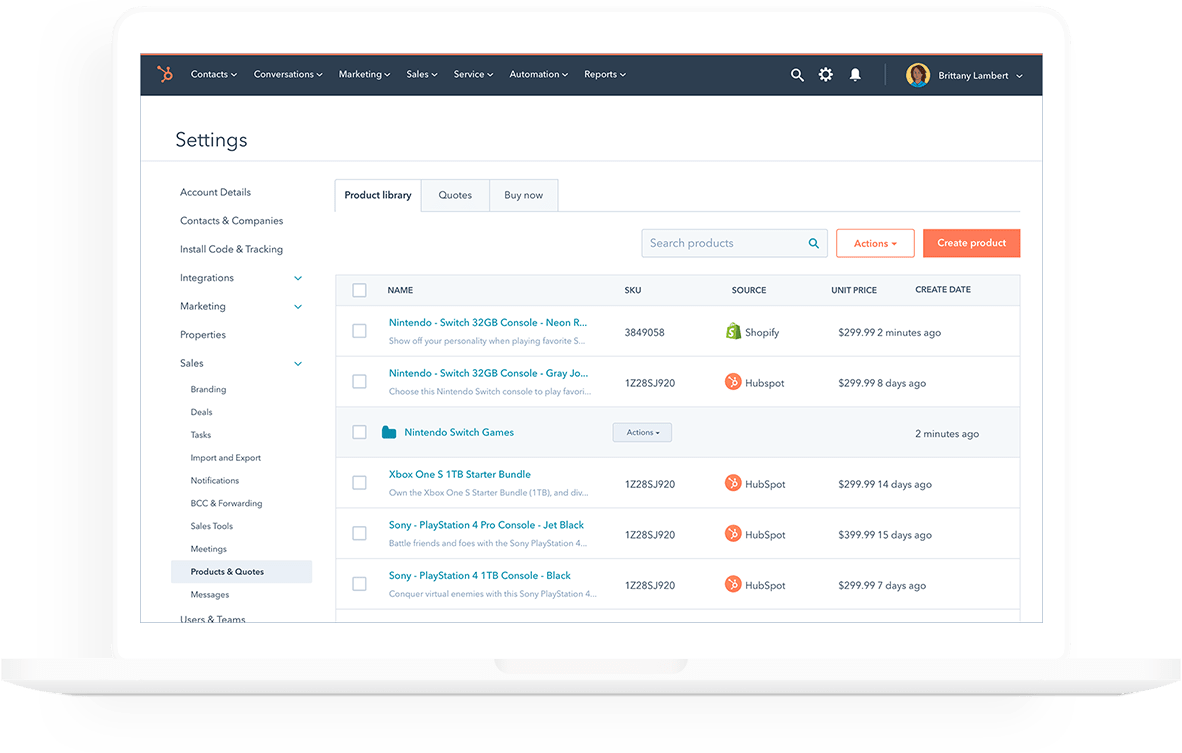
Task: Click the magnifier inside Search products
Action: click(814, 243)
